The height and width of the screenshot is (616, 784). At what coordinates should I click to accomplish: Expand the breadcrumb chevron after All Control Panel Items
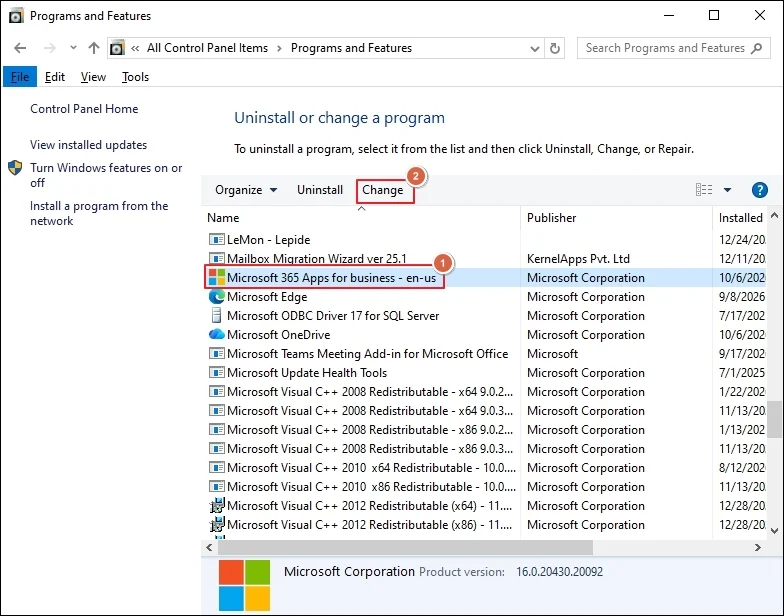[280, 48]
